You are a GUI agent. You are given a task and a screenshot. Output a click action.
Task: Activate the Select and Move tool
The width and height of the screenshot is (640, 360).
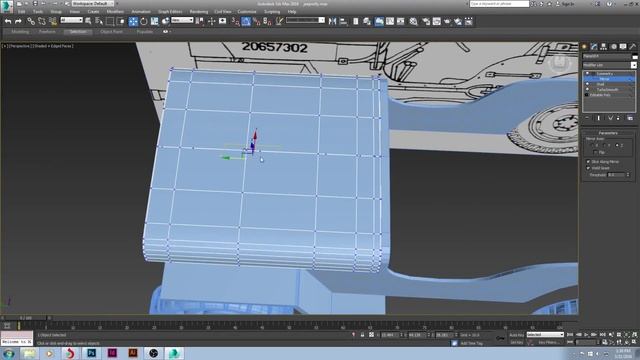tap(133, 21)
